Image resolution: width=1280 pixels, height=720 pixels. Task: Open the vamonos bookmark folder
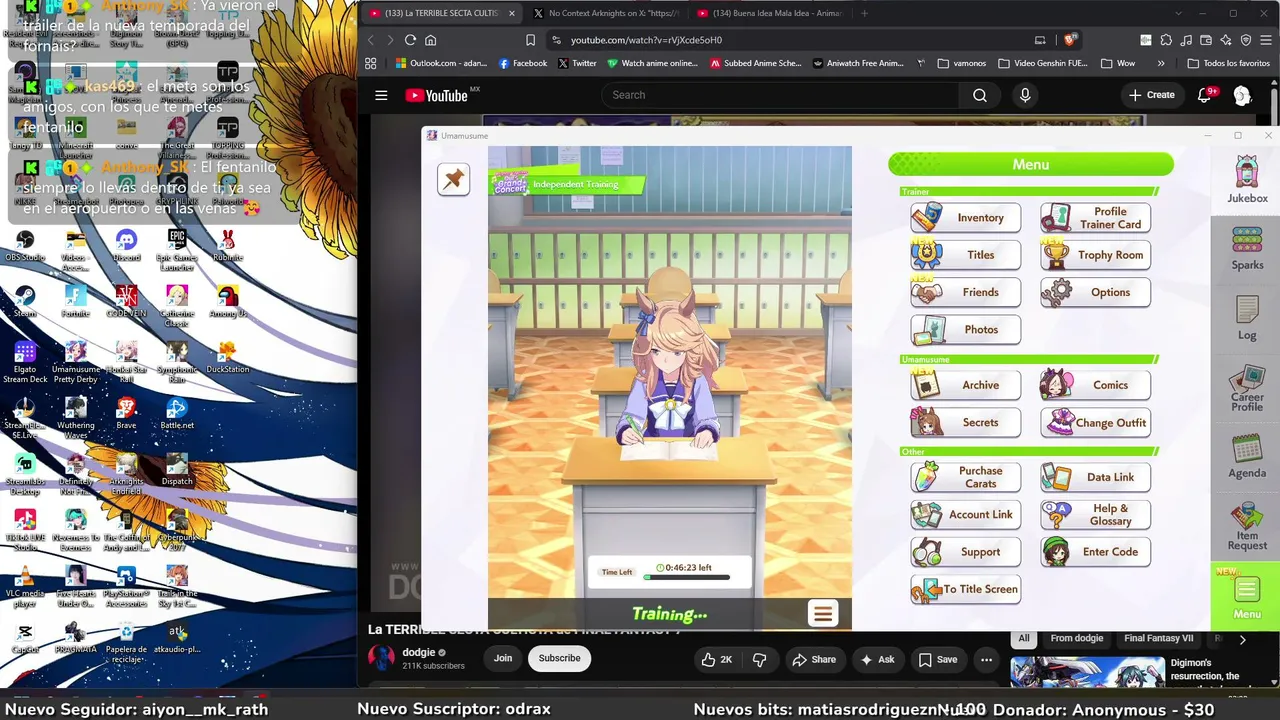[962, 63]
